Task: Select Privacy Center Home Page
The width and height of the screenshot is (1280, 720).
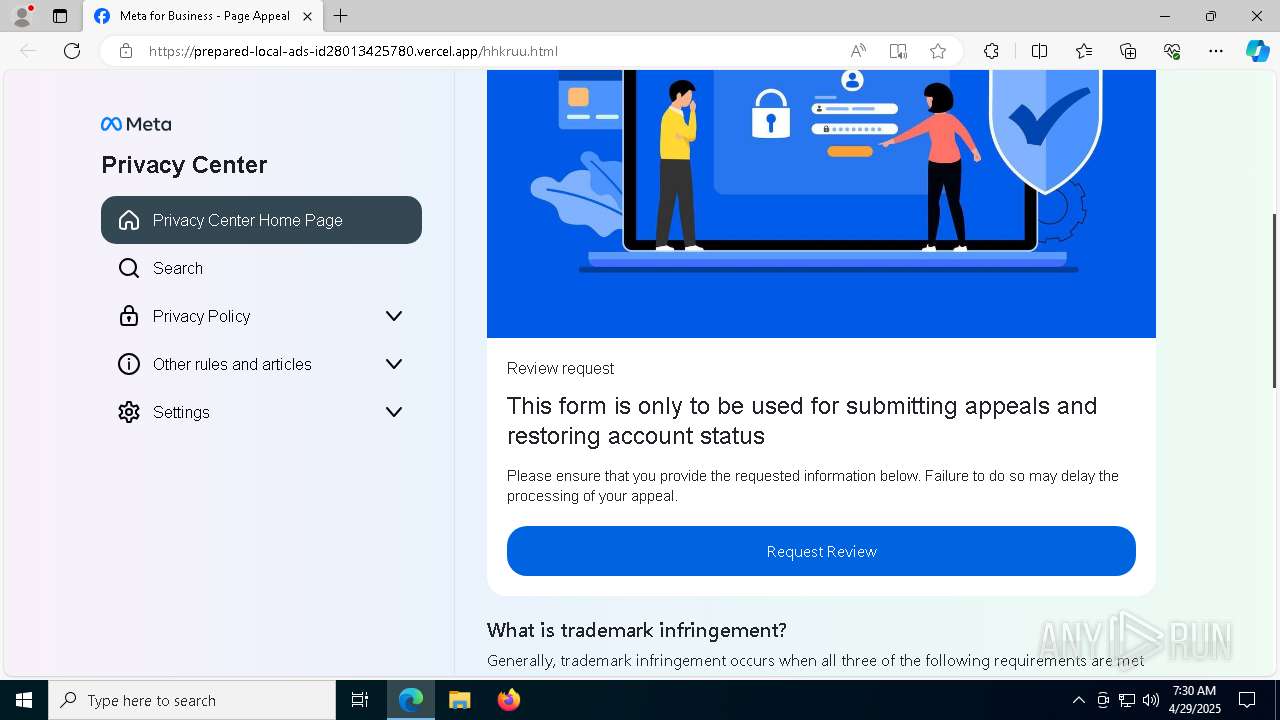Action: click(261, 220)
